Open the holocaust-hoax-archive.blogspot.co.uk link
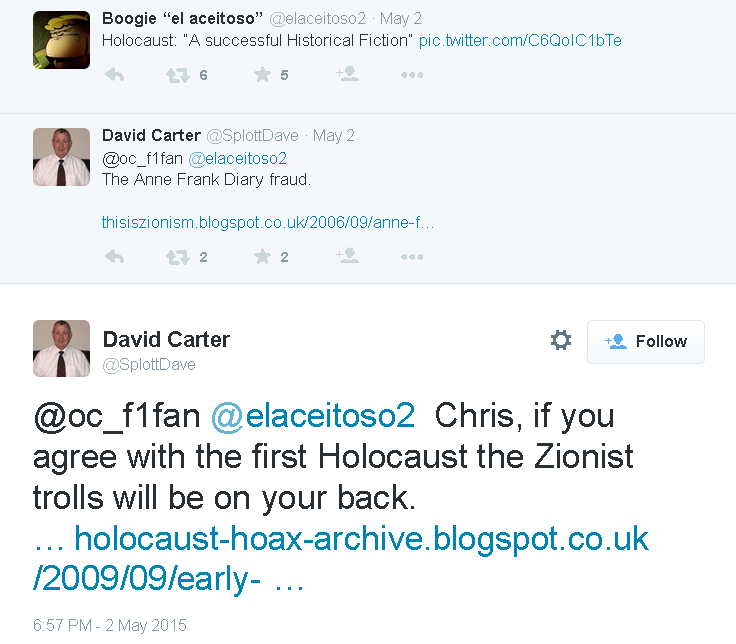This screenshot has width=736, height=644. [x=341, y=559]
